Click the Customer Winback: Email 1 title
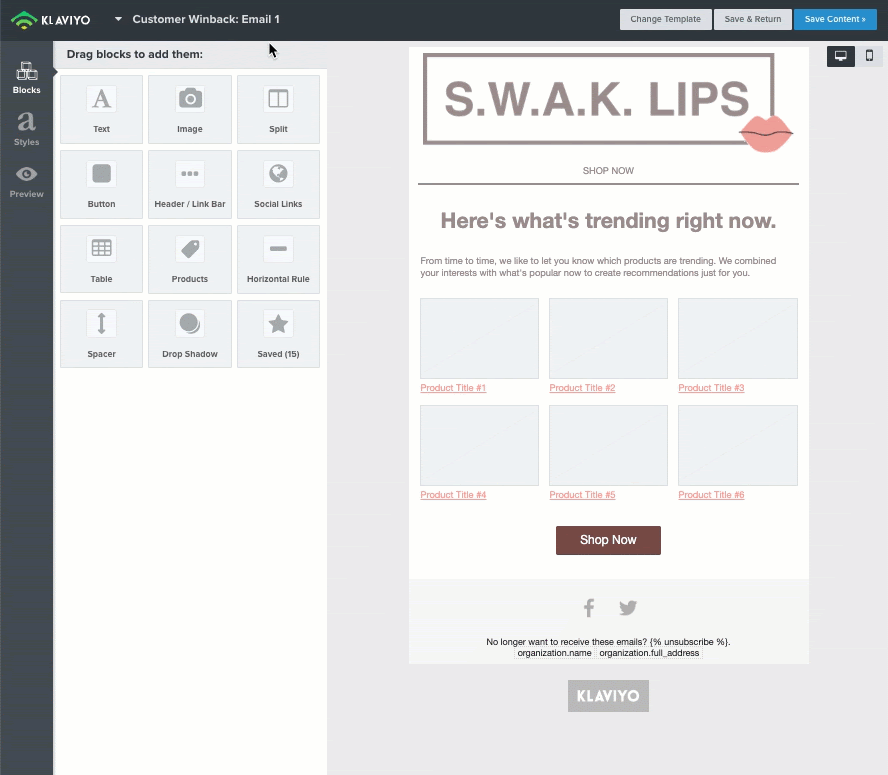Image resolution: width=888 pixels, height=775 pixels. coord(206,19)
